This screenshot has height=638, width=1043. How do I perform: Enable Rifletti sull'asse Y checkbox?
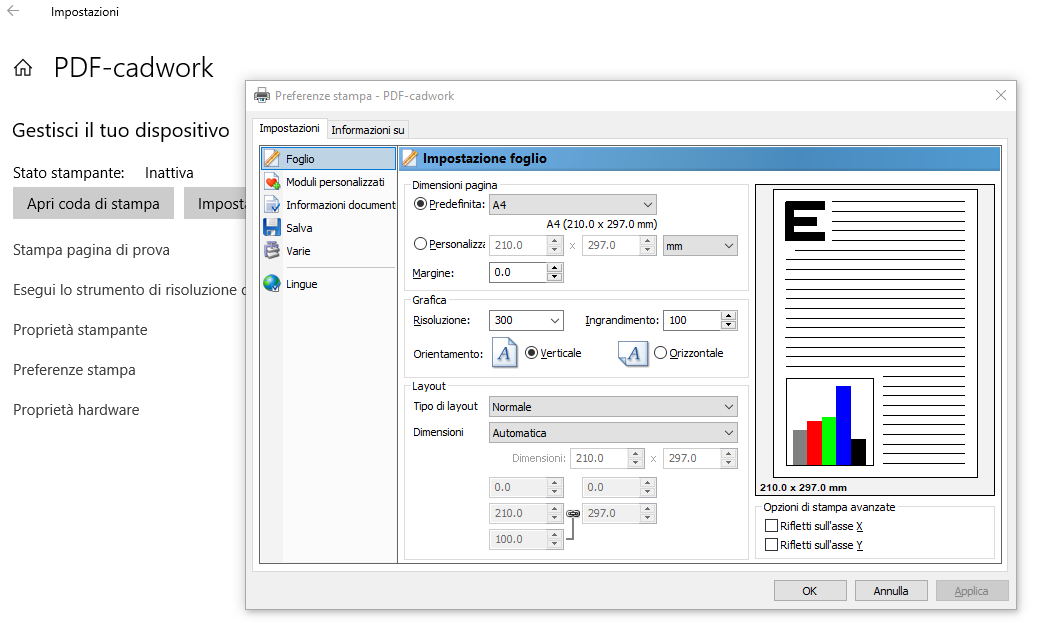pyautogui.click(x=771, y=545)
